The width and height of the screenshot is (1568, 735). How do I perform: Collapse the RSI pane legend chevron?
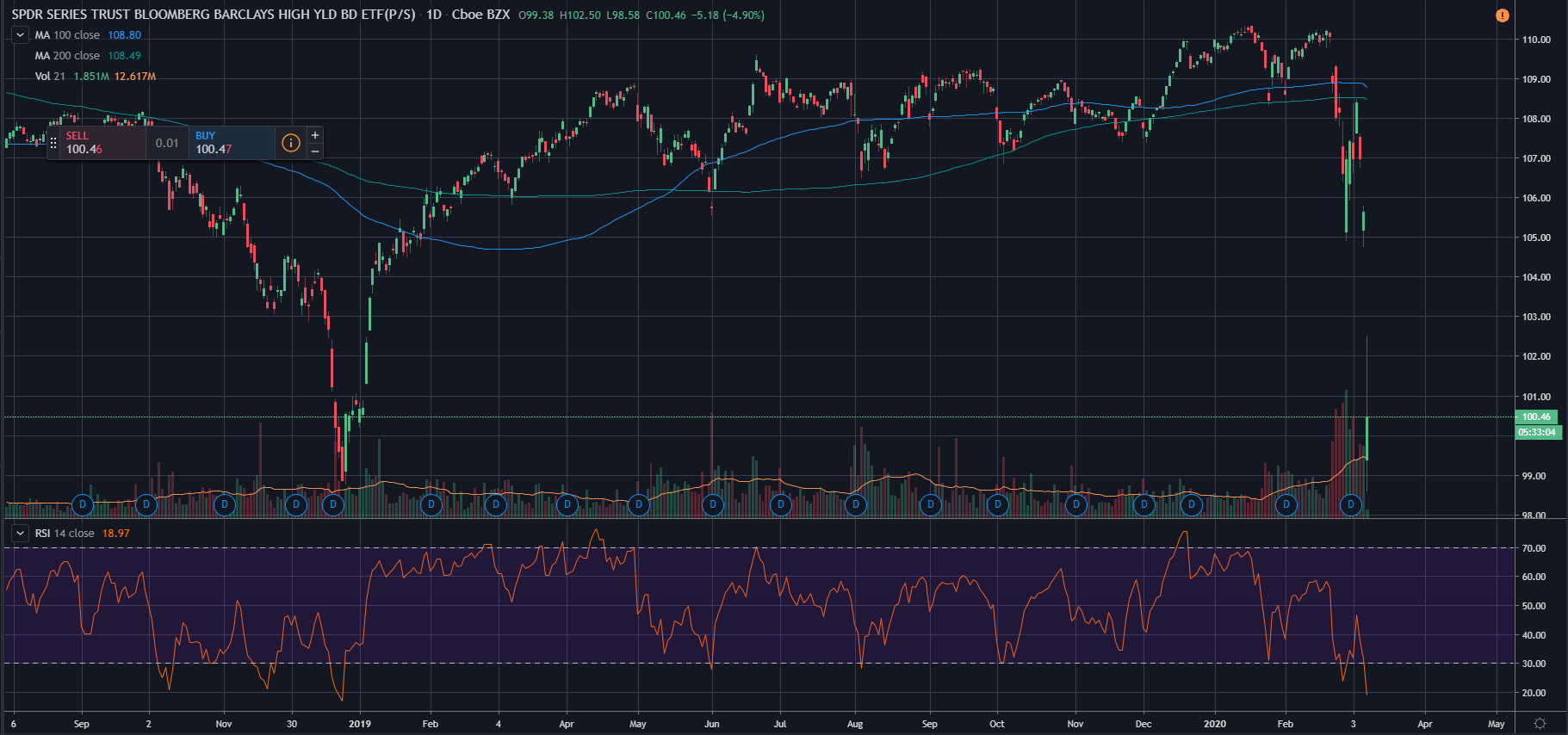pos(20,534)
